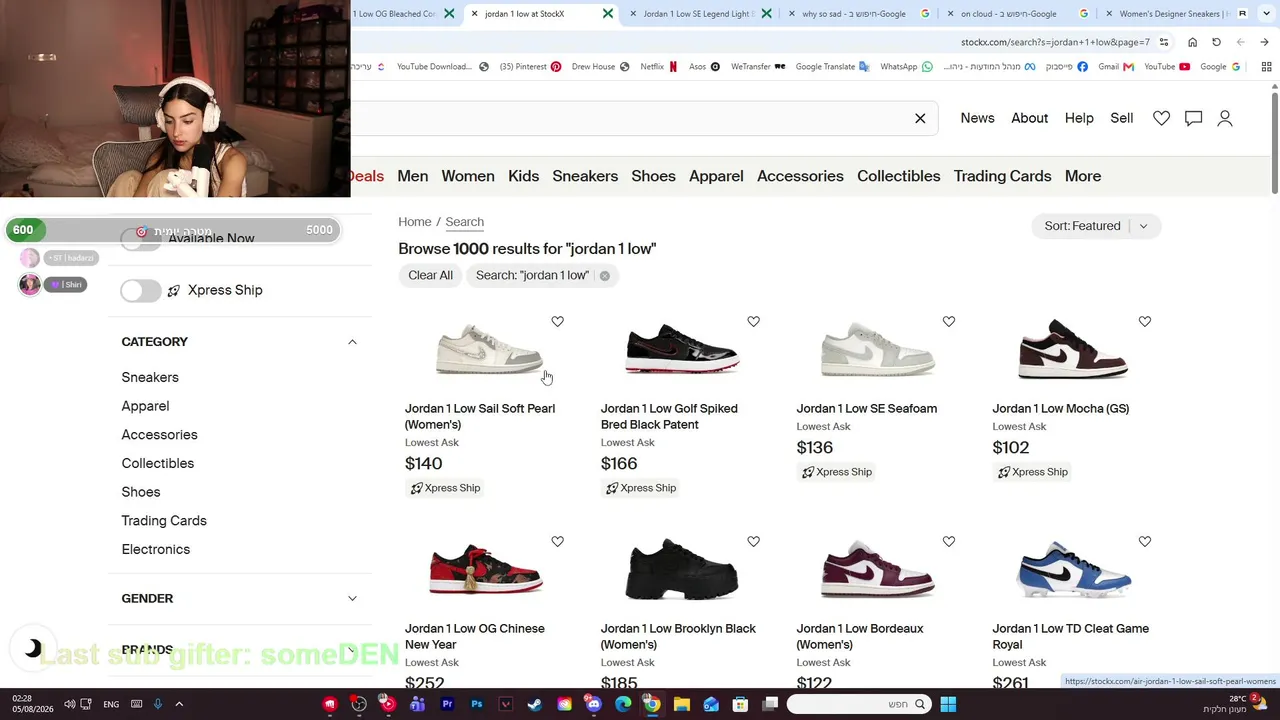Filter by Electronics category
Viewport: 1280px width, 720px height.
tap(156, 549)
